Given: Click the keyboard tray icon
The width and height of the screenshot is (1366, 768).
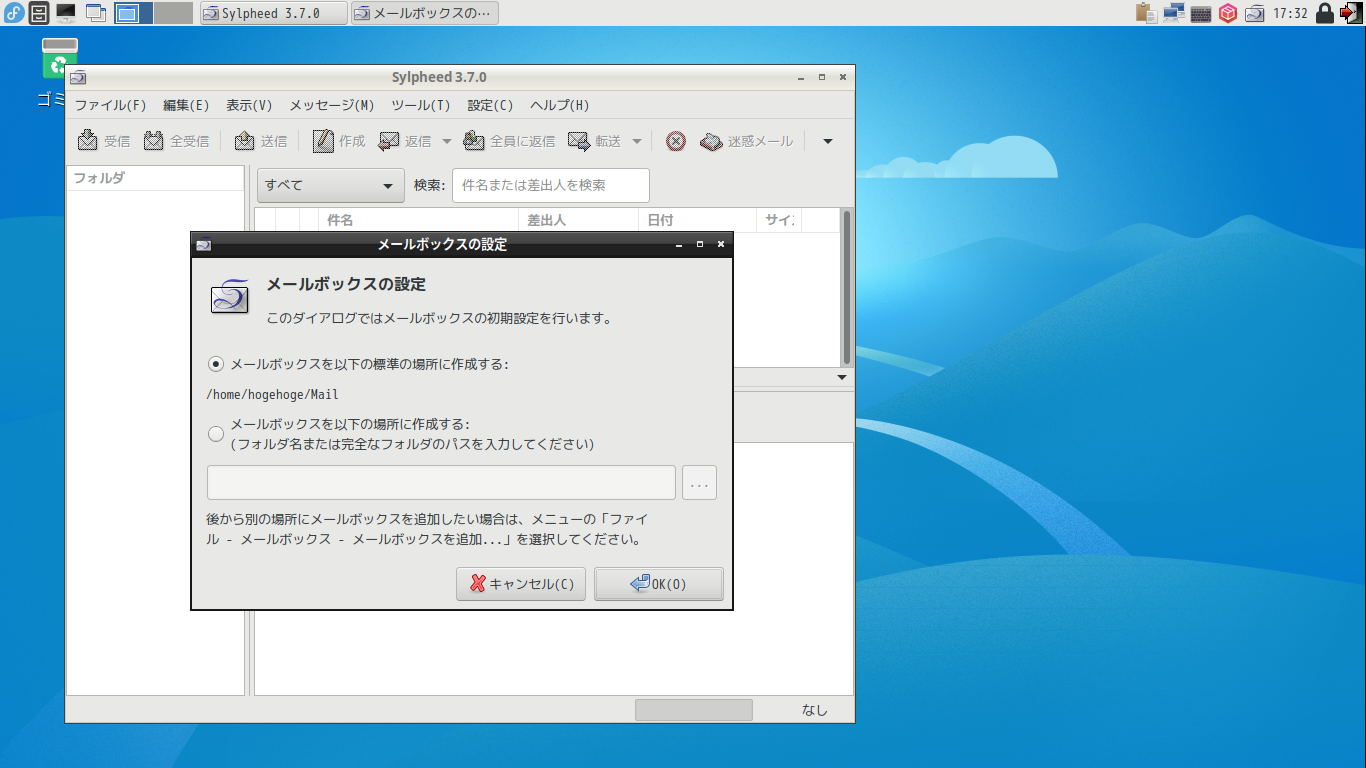Looking at the screenshot, I should [1201, 13].
